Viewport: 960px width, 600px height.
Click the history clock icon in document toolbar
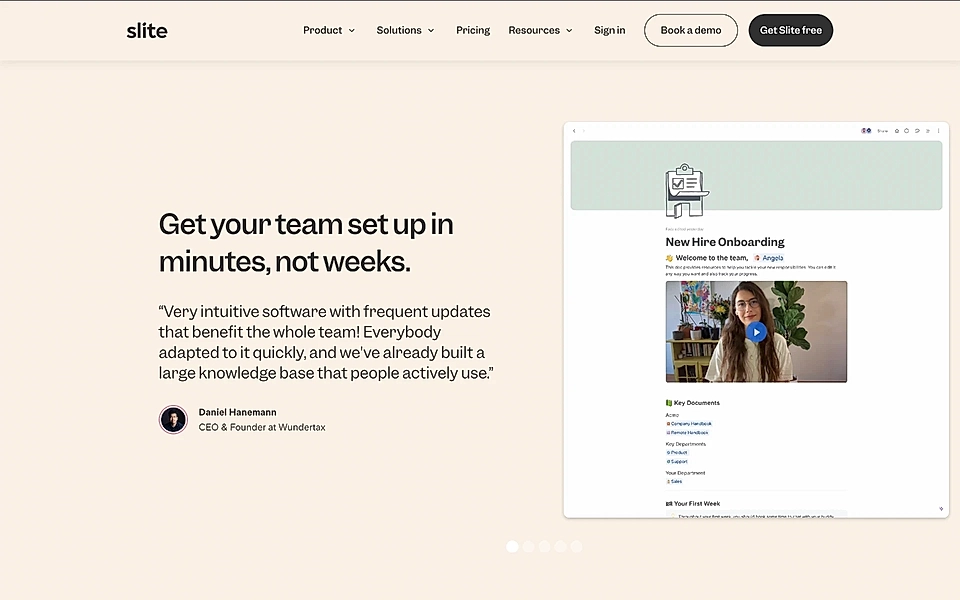[906, 131]
